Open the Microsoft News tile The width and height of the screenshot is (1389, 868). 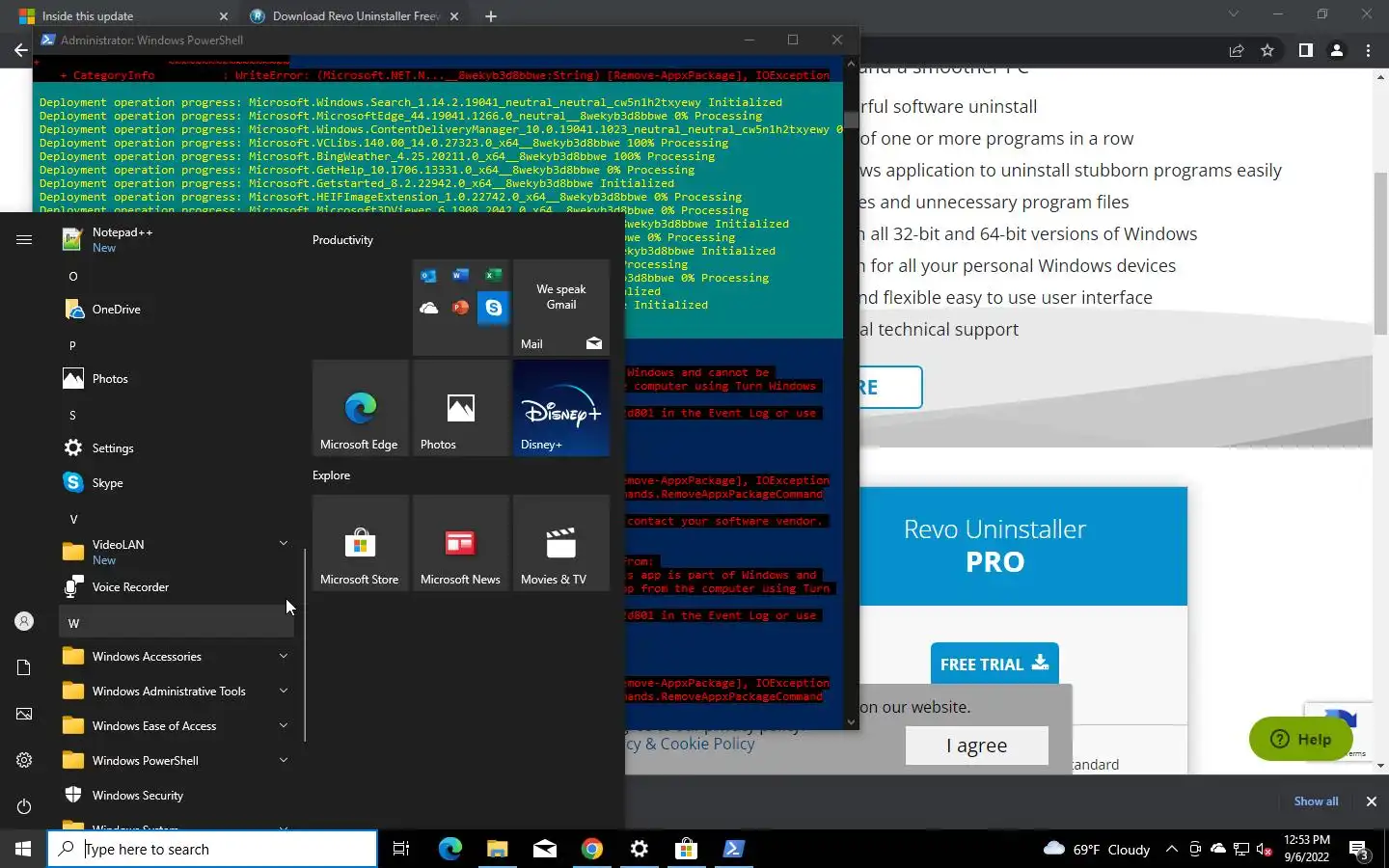461,543
